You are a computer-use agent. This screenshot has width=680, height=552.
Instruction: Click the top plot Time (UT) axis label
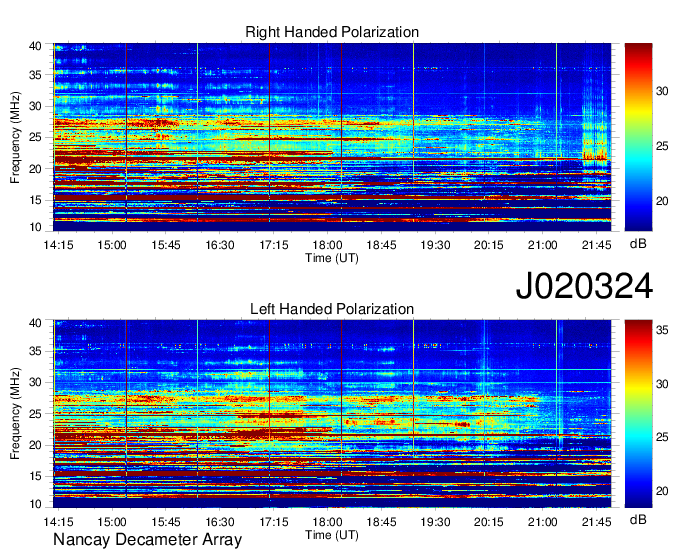(x=332, y=258)
